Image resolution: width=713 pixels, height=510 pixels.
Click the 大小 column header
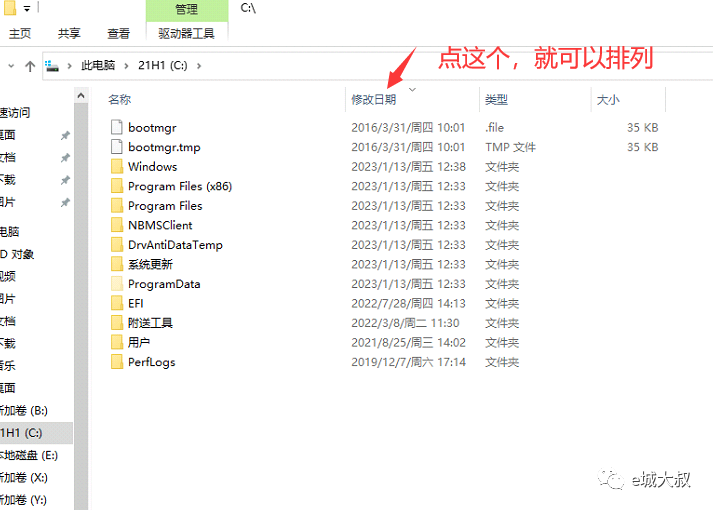tap(608, 100)
